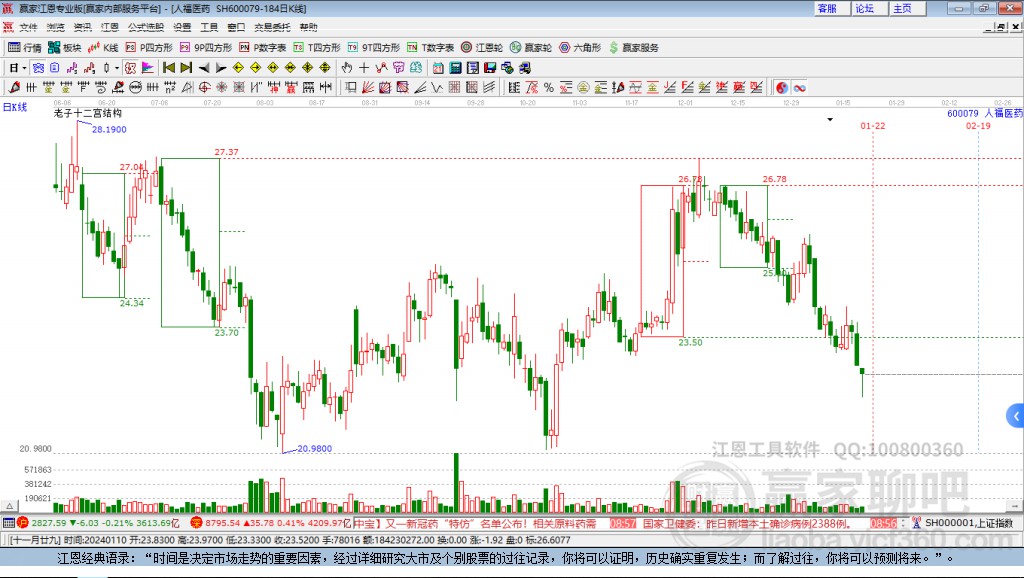Toggle the highlighted 权 price-adjust button
Screen dimensions: 1024x578
(x=131, y=68)
